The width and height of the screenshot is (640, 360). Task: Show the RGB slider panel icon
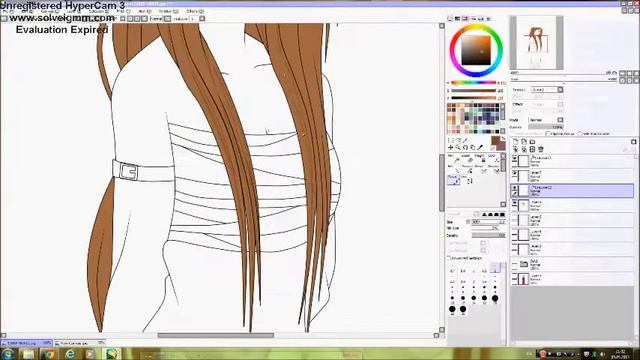(458, 19)
